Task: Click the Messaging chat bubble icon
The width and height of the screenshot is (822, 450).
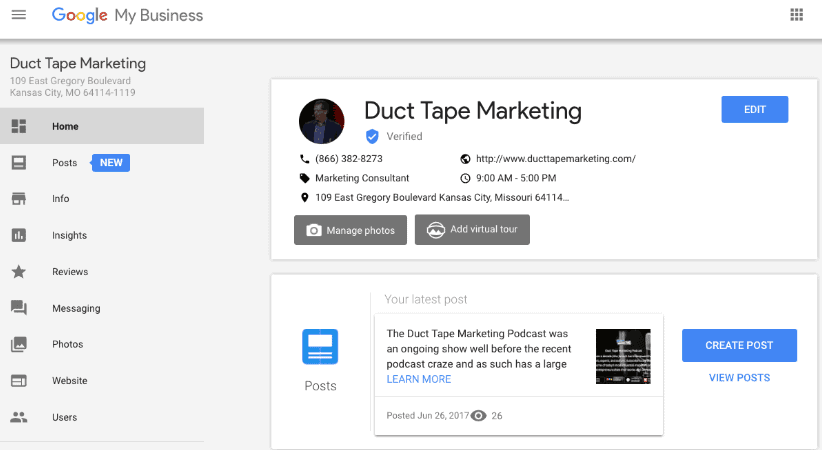Action: coord(18,308)
